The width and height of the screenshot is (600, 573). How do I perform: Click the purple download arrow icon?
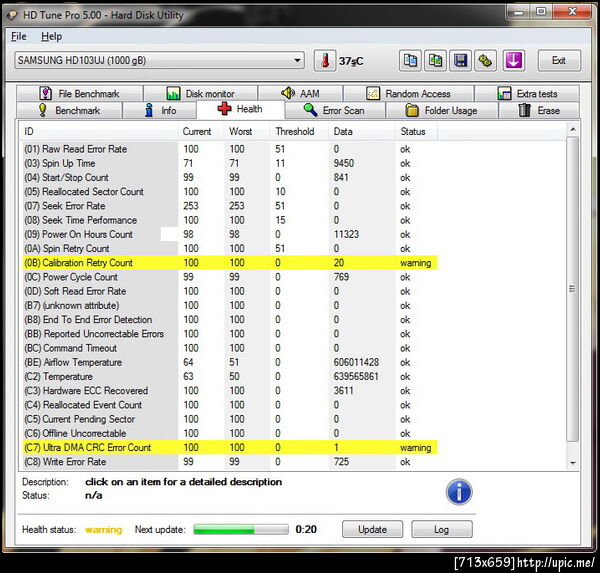(513, 60)
